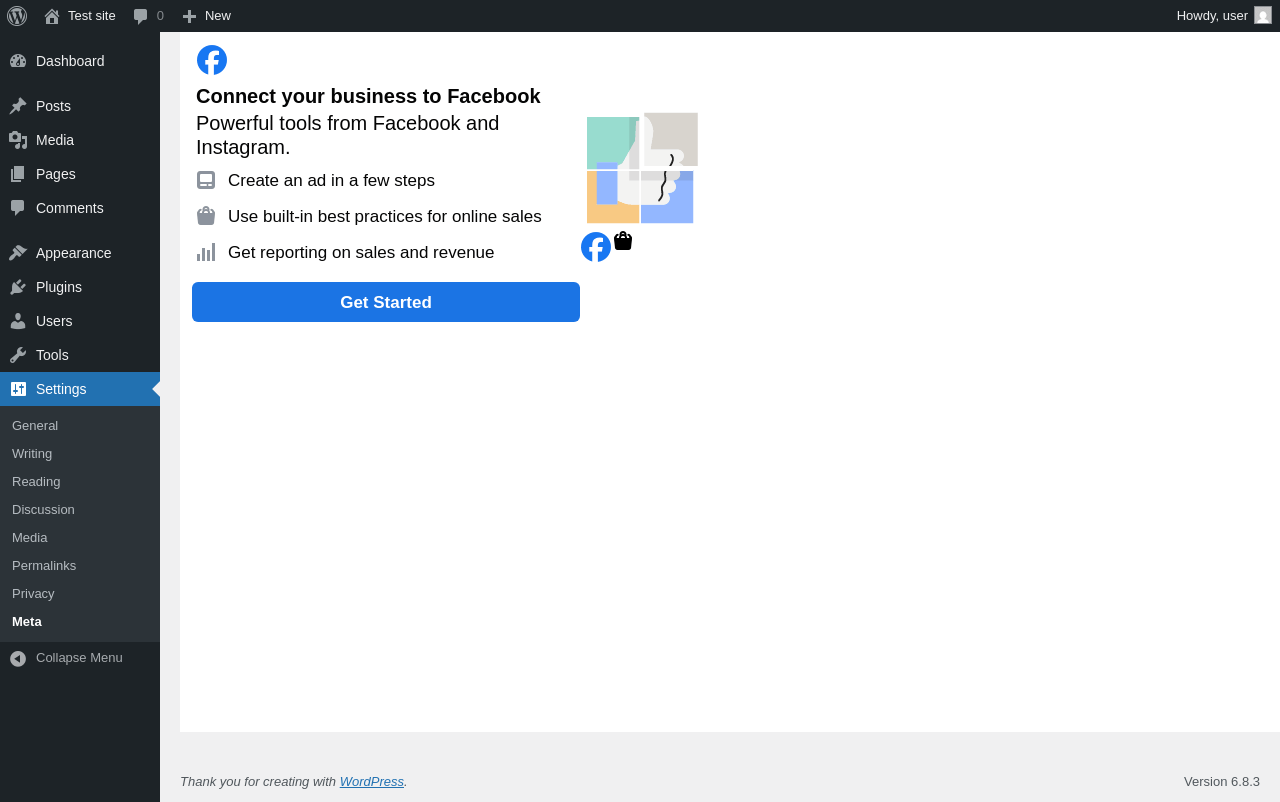Click the shopping bag icon beside best practices
This screenshot has height=802, width=1280.
tap(206, 216)
